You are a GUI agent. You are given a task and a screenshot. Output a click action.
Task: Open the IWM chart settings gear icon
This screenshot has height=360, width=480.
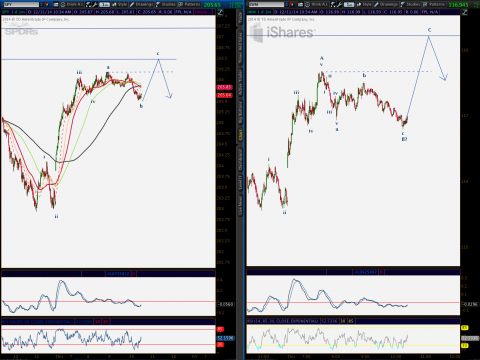click(307, 4)
